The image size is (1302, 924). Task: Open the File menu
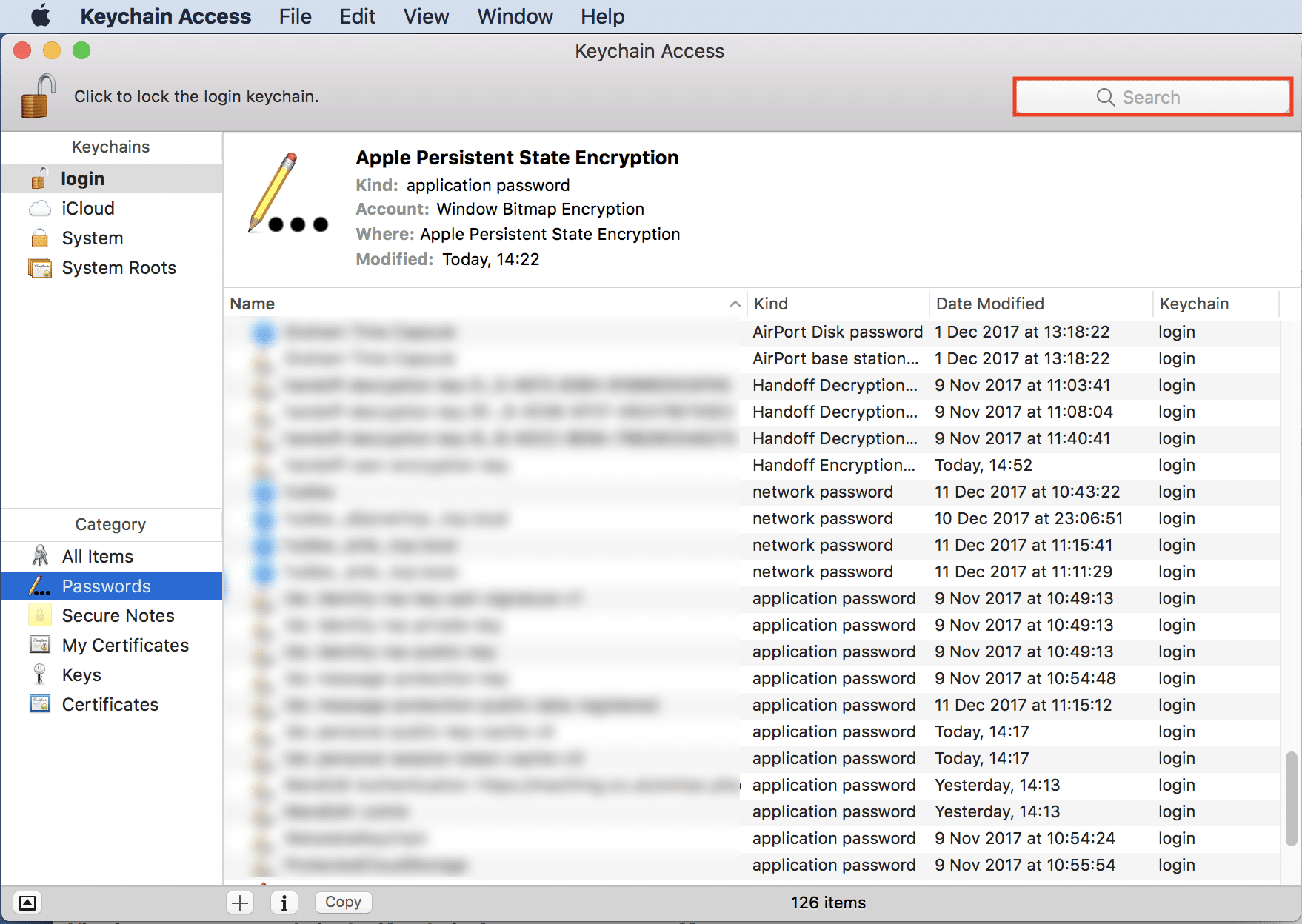pos(296,16)
